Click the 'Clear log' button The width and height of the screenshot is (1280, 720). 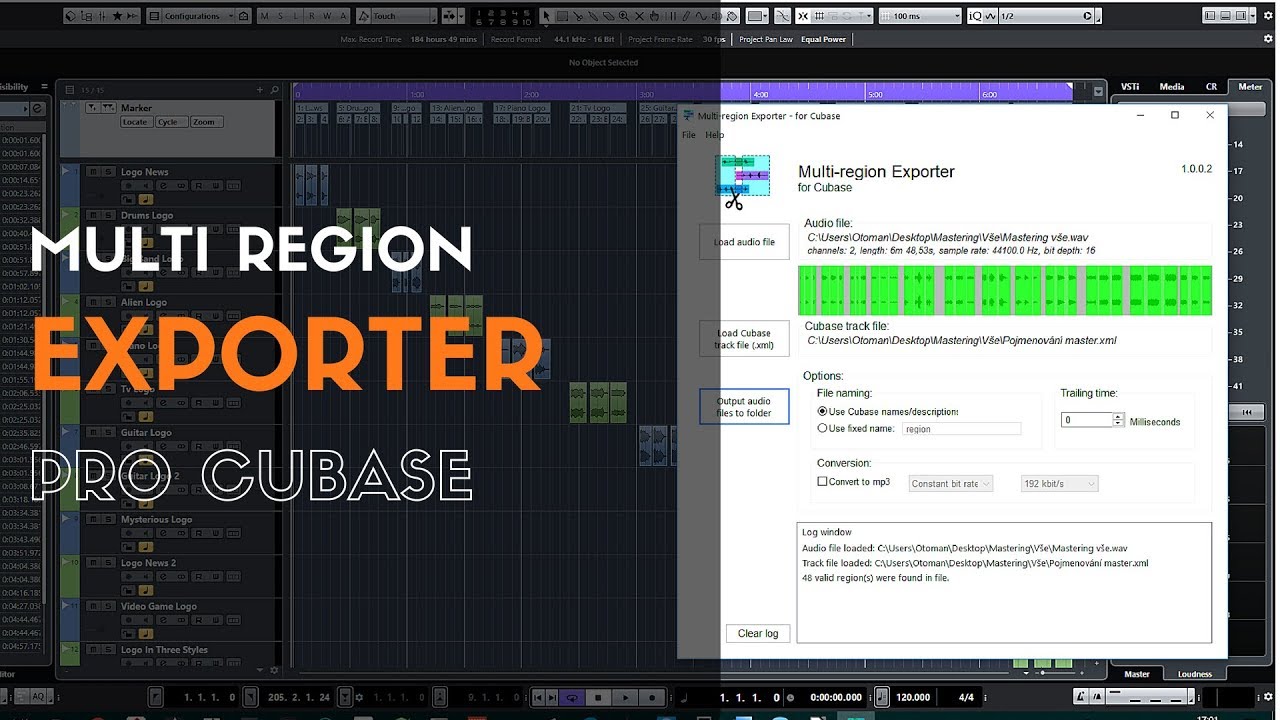(x=758, y=633)
